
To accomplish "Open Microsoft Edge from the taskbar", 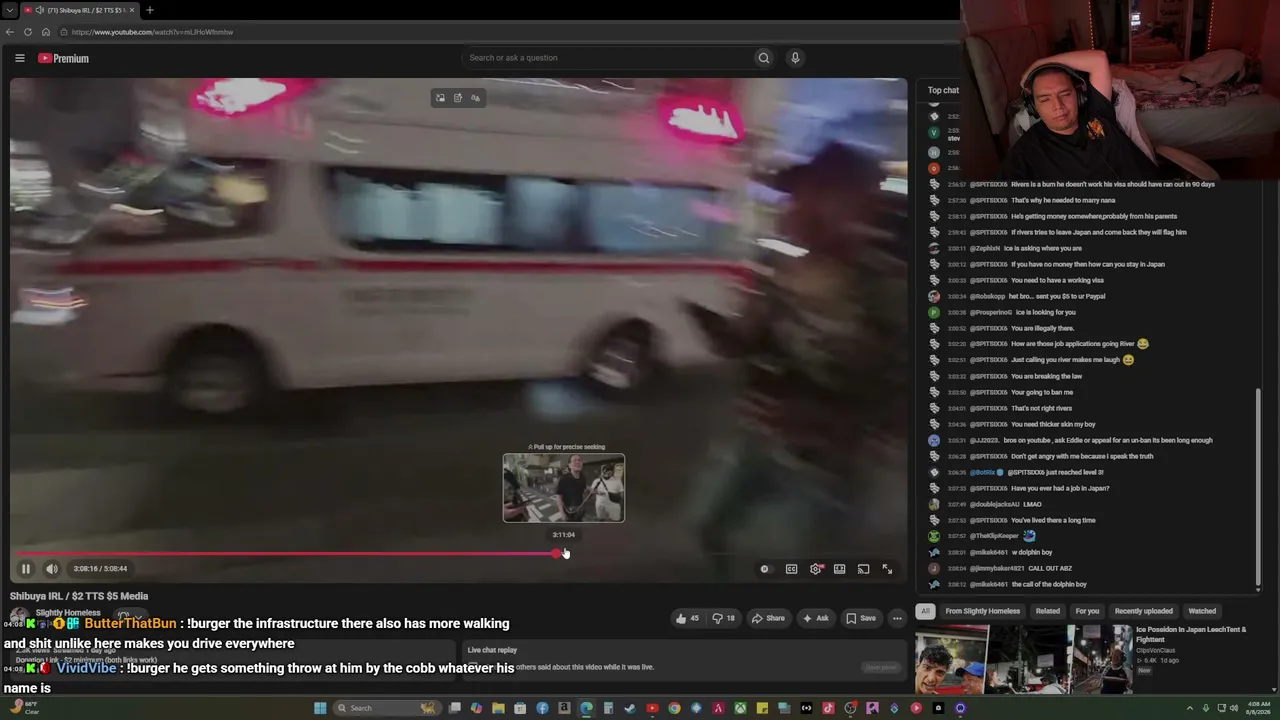I will 586,708.
